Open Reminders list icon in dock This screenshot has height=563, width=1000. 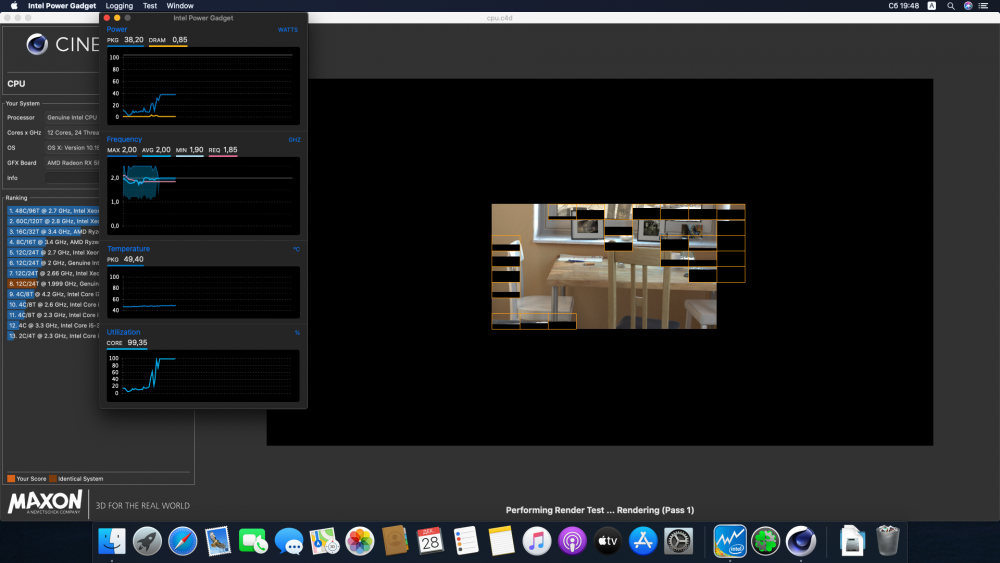pyautogui.click(x=466, y=541)
